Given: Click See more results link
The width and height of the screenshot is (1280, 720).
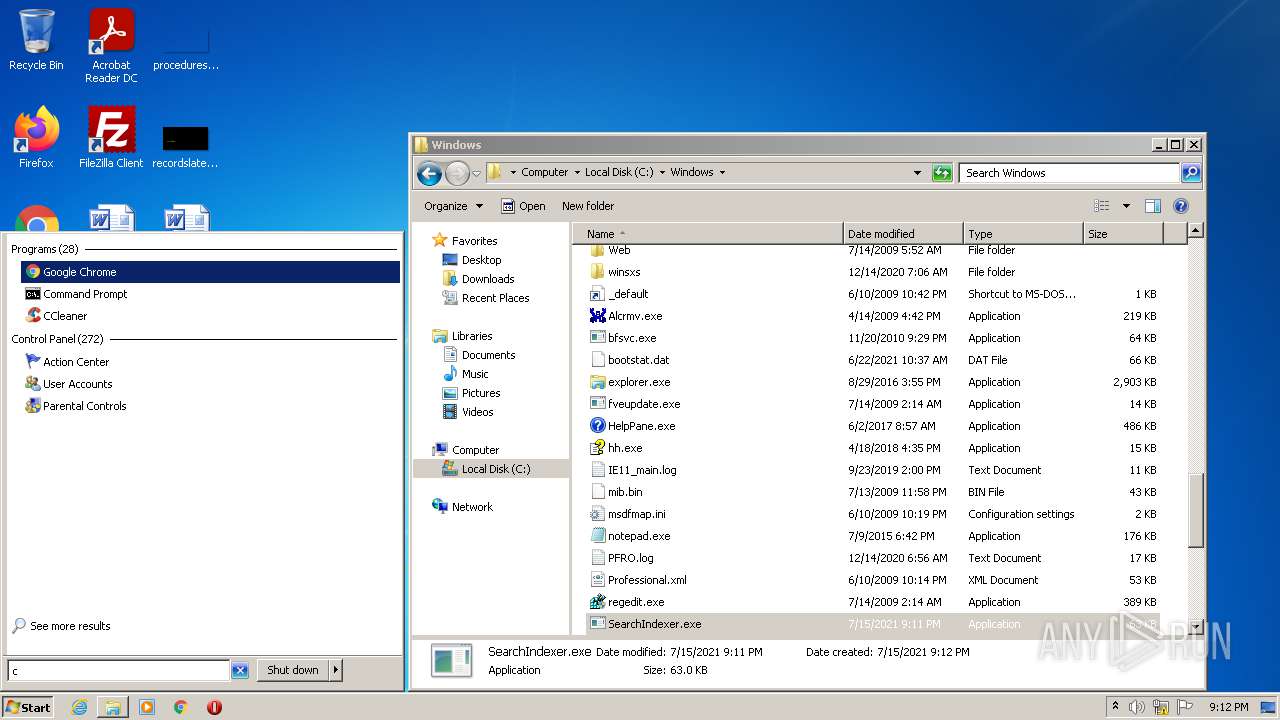Looking at the screenshot, I should [70, 626].
